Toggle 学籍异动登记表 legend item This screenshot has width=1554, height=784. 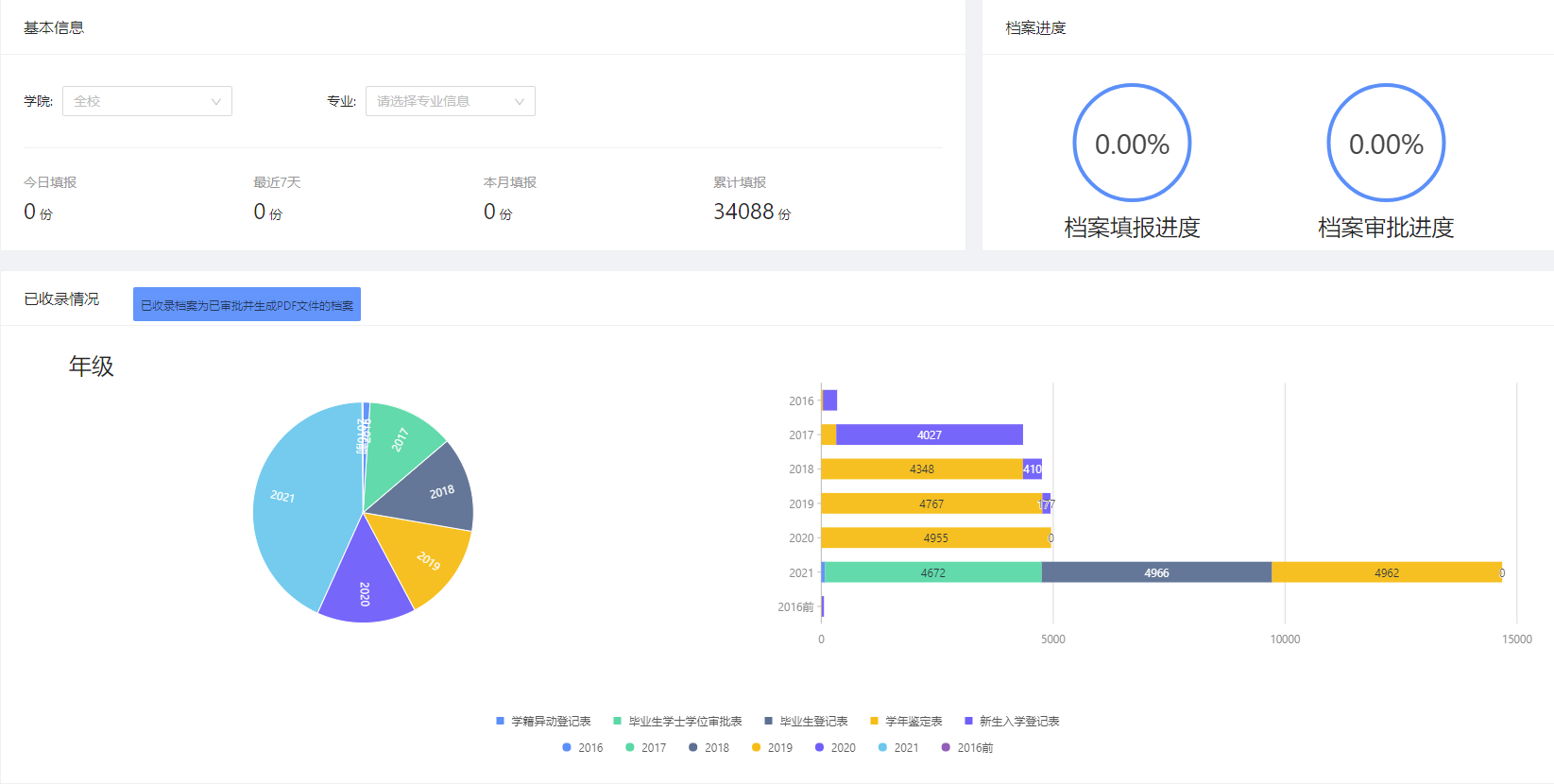(544, 722)
